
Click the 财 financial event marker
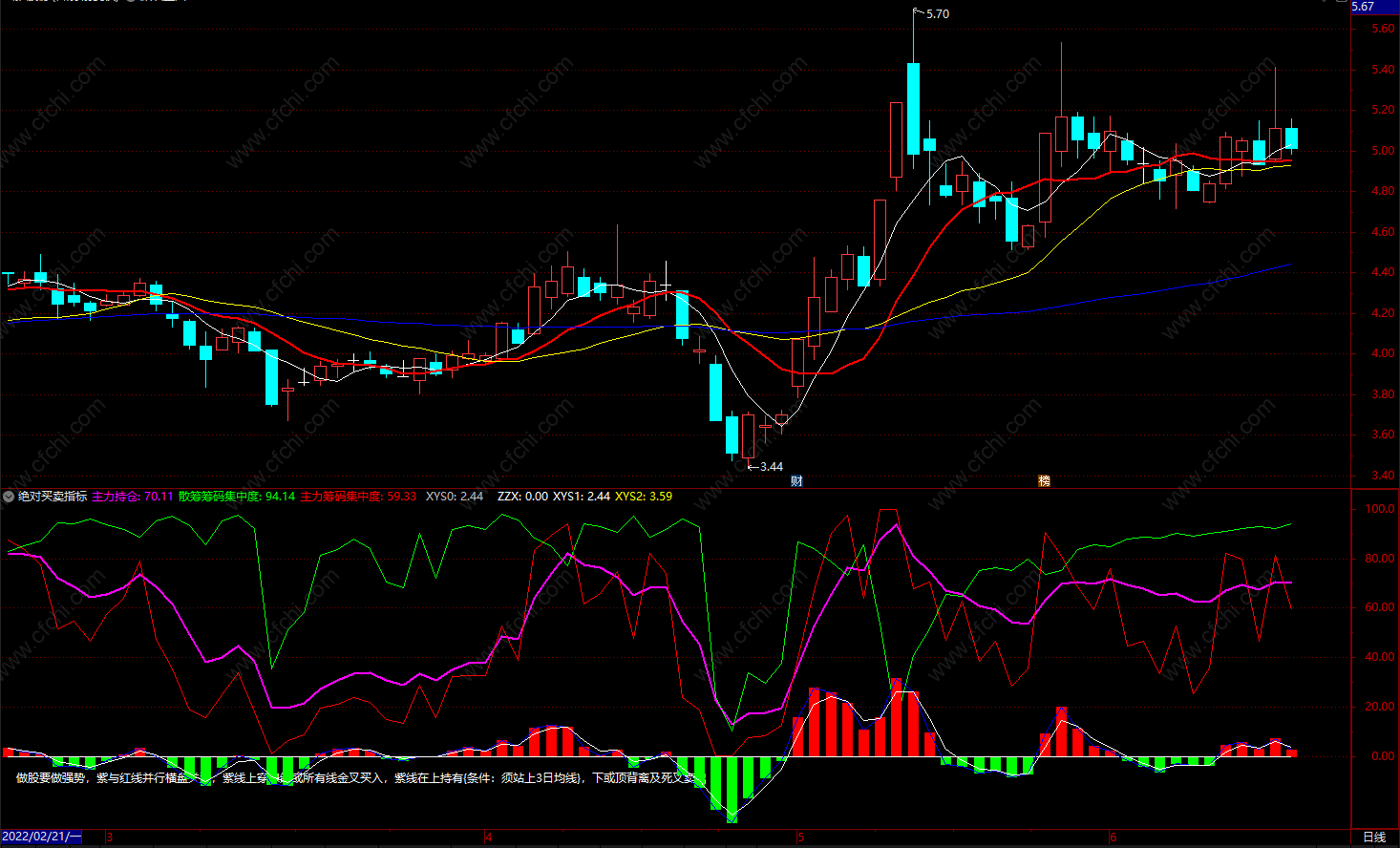(x=796, y=481)
